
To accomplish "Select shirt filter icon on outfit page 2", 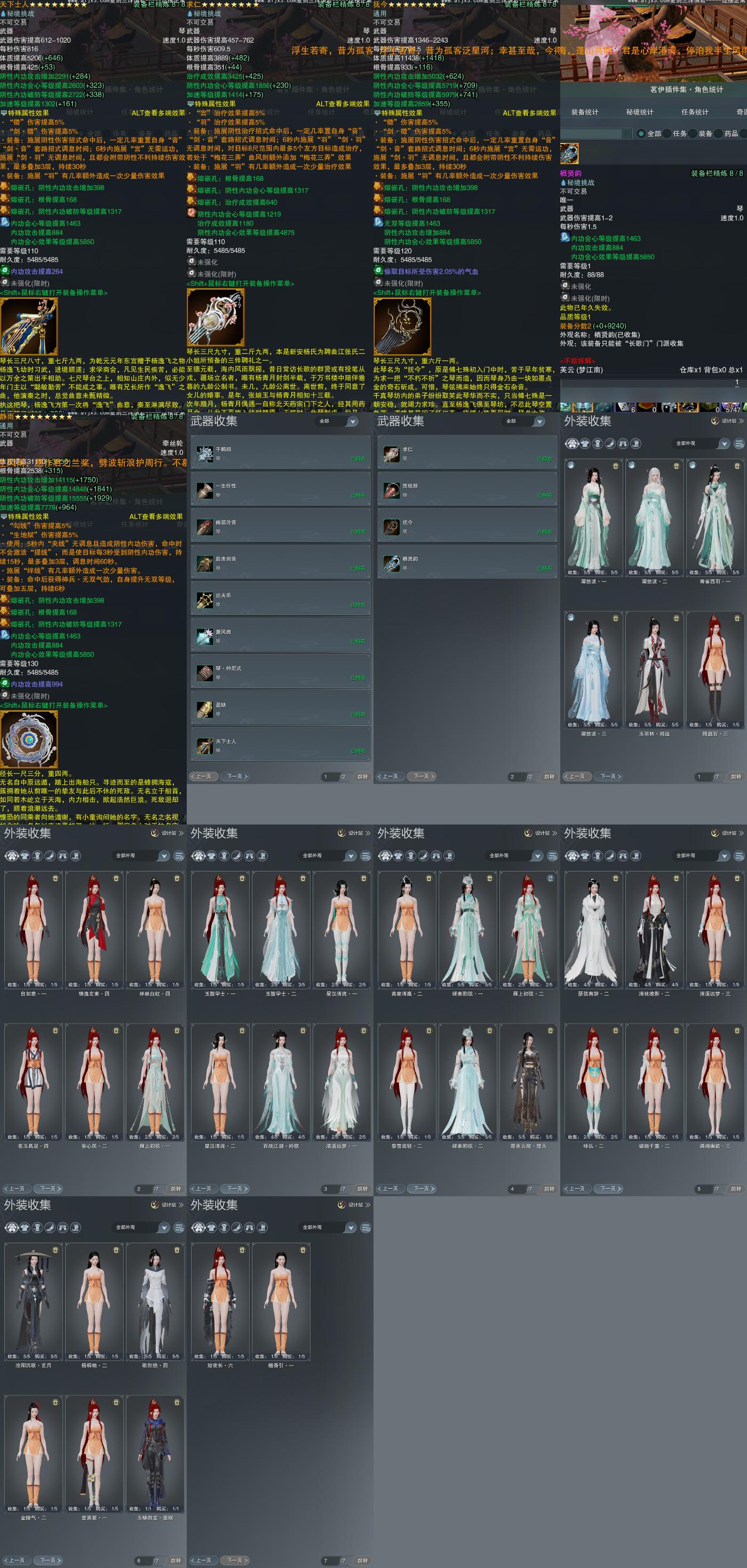I will pyautogui.click(x=25, y=856).
